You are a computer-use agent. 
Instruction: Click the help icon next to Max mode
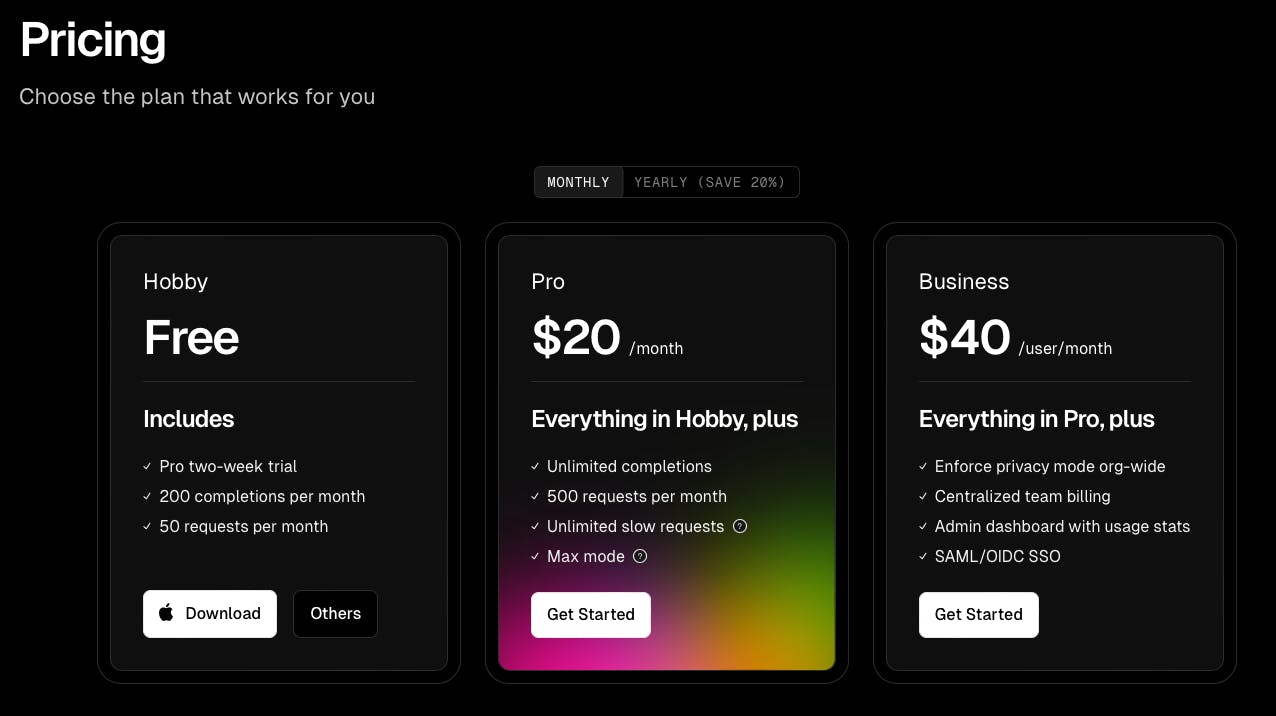pos(640,556)
